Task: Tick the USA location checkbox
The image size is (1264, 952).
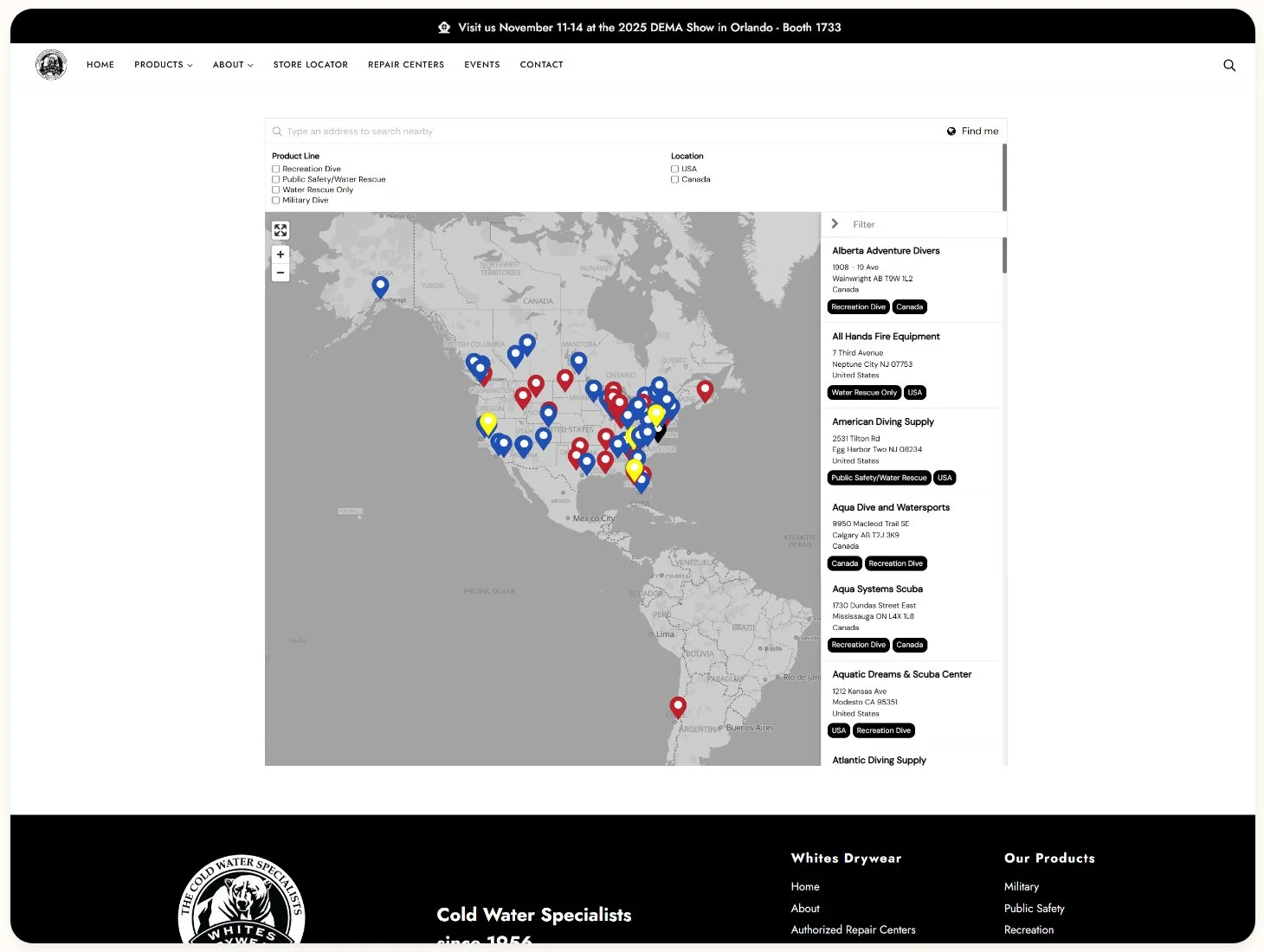Action: tap(674, 169)
